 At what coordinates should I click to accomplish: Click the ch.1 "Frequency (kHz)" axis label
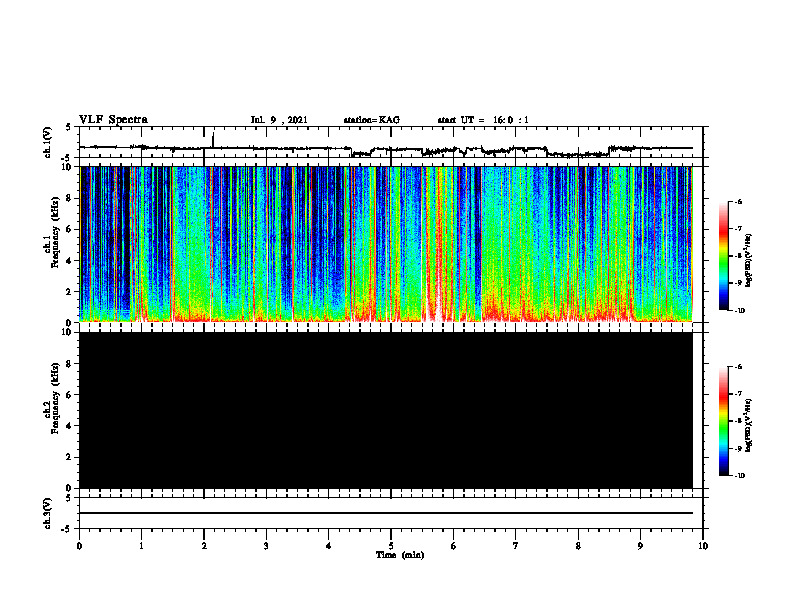point(55,233)
